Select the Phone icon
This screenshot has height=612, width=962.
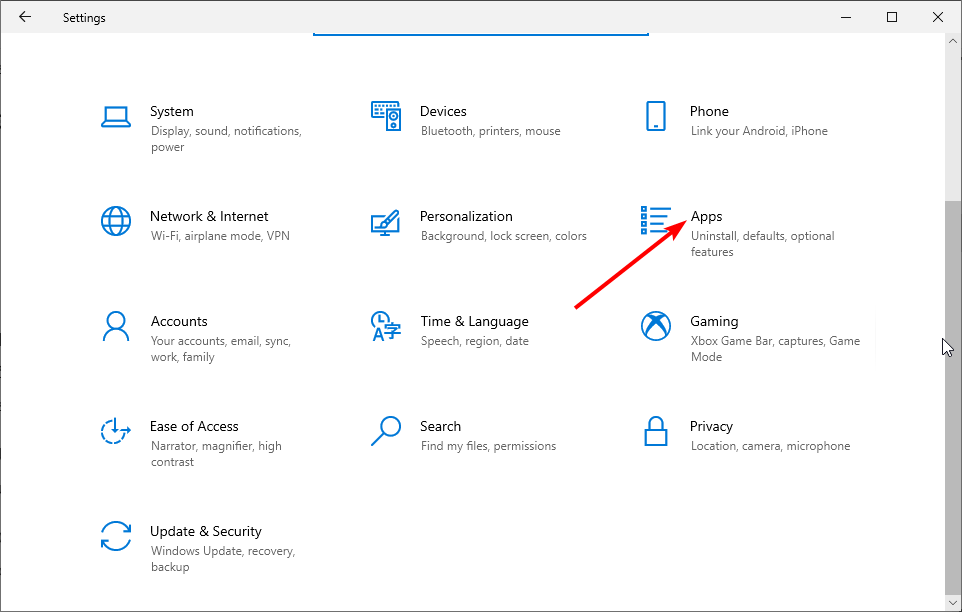tap(656, 116)
